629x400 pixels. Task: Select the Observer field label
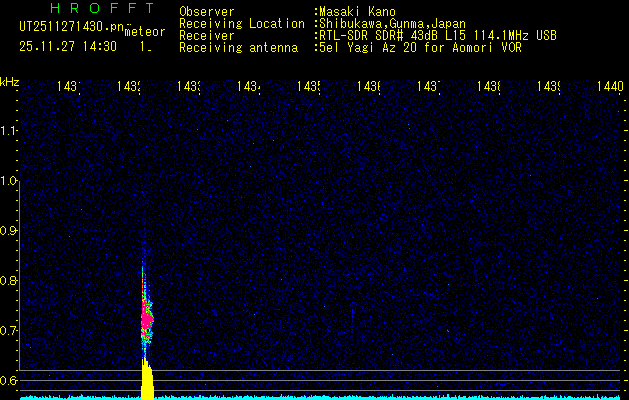[207, 12]
